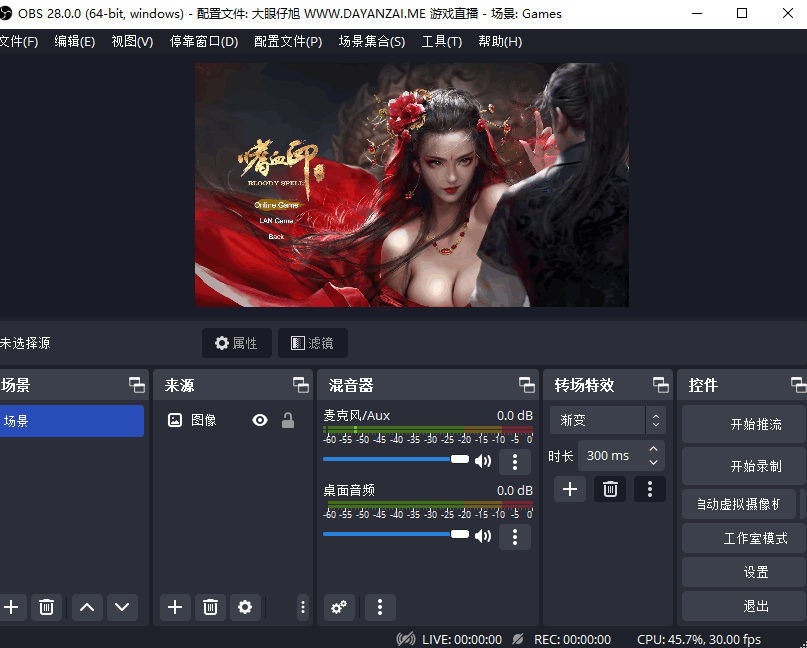Open the mixer toolbar three-dot menu
This screenshot has height=648, width=807.
tap(380, 607)
